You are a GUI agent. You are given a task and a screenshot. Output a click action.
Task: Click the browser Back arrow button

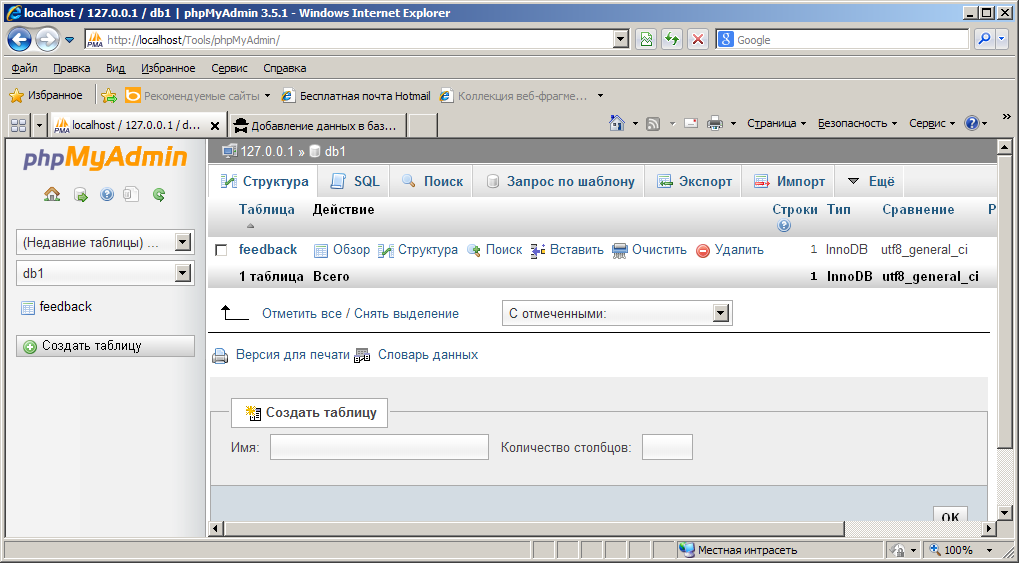click(19, 40)
